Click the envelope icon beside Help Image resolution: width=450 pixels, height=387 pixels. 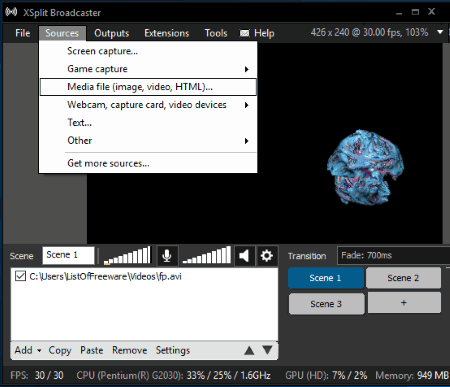click(x=245, y=33)
